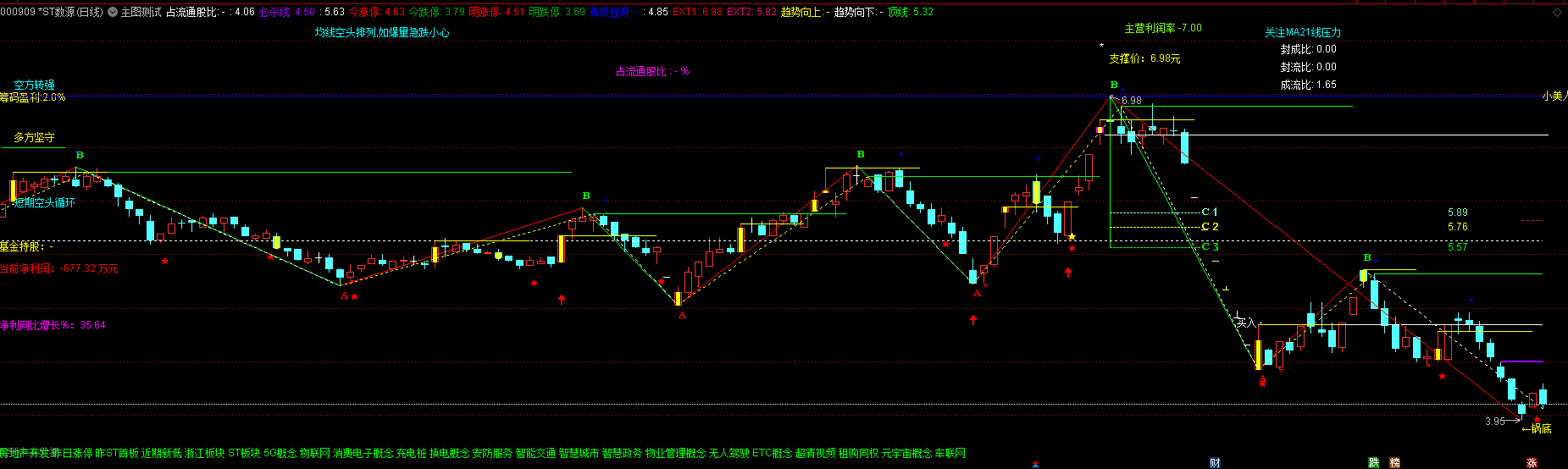Click the green 跌 marker icon
Viewport: 1568px width, 469px height.
click(x=1374, y=462)
